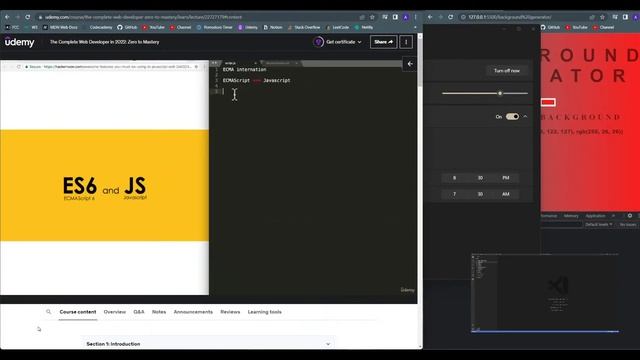The width and height of the screenshot is (640, 360).
Task: Set the turn-off hour 7 field
Action: point(454,194)
